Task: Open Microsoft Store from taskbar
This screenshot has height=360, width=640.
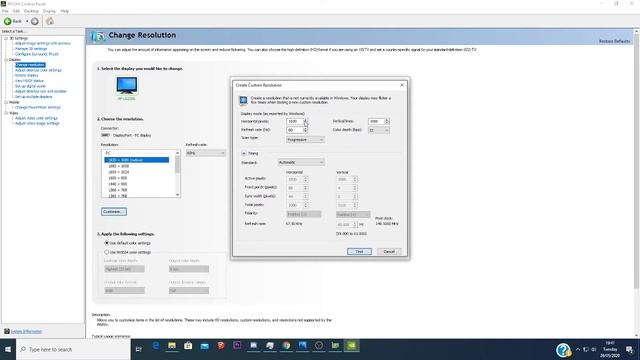Action: pyautogui.click(x=188, y=346)
